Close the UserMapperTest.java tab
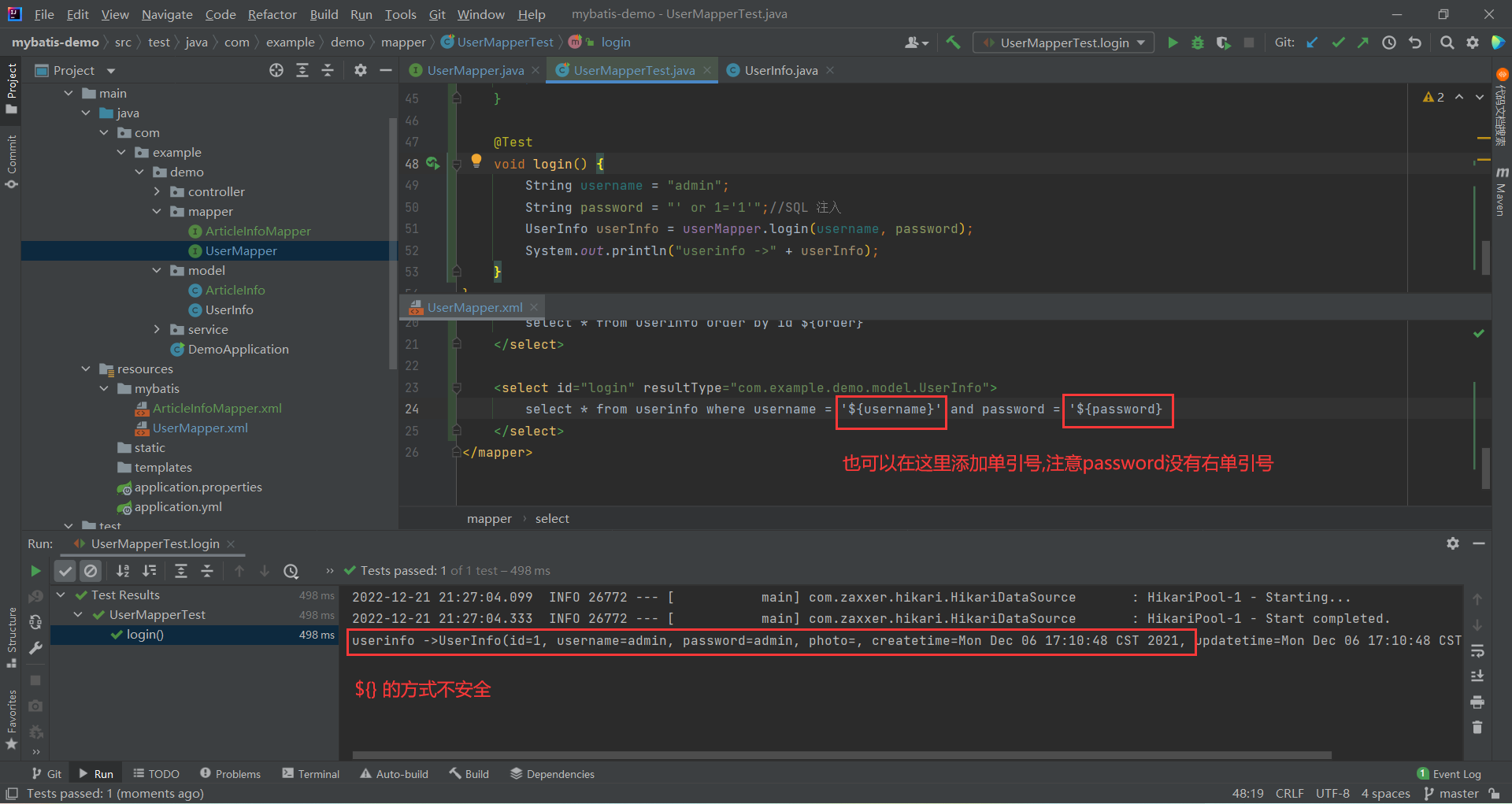 [707, 71]
